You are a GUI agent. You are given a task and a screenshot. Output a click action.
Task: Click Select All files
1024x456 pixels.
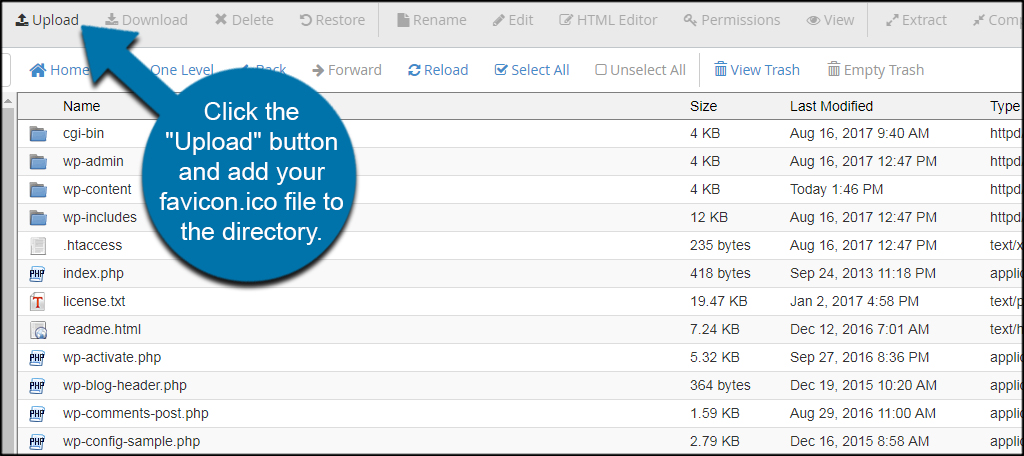pos(532,70)
